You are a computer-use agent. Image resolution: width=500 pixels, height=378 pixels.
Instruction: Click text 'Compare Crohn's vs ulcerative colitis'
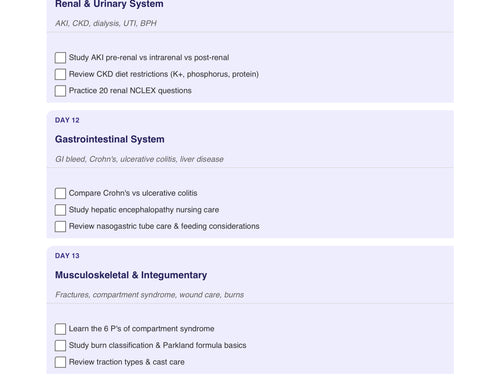coord(133,193)
